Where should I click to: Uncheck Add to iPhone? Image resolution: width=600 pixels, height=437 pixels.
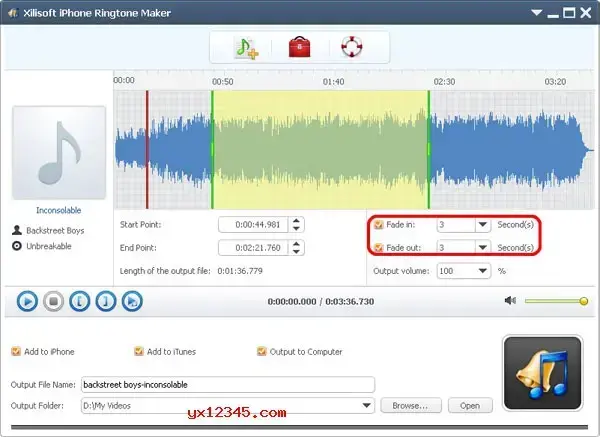[x=16, y=351]
